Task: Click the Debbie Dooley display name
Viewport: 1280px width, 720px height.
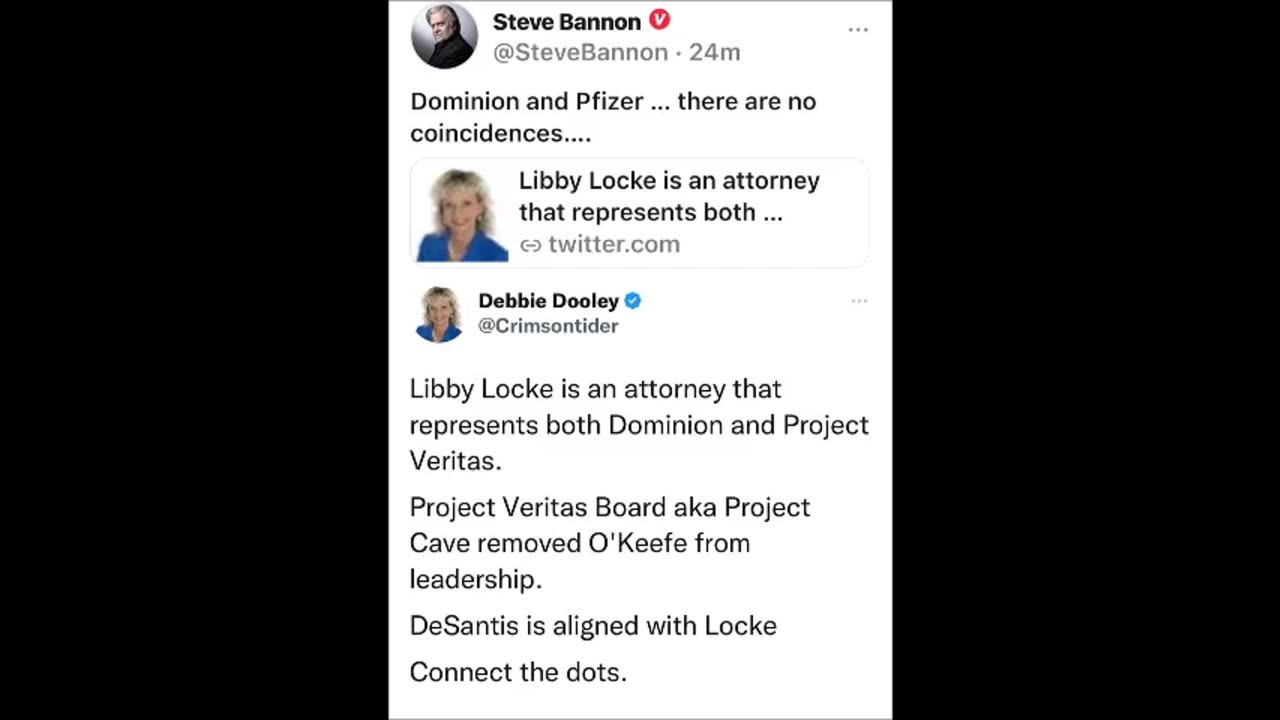Action: (x=548, y=301)
